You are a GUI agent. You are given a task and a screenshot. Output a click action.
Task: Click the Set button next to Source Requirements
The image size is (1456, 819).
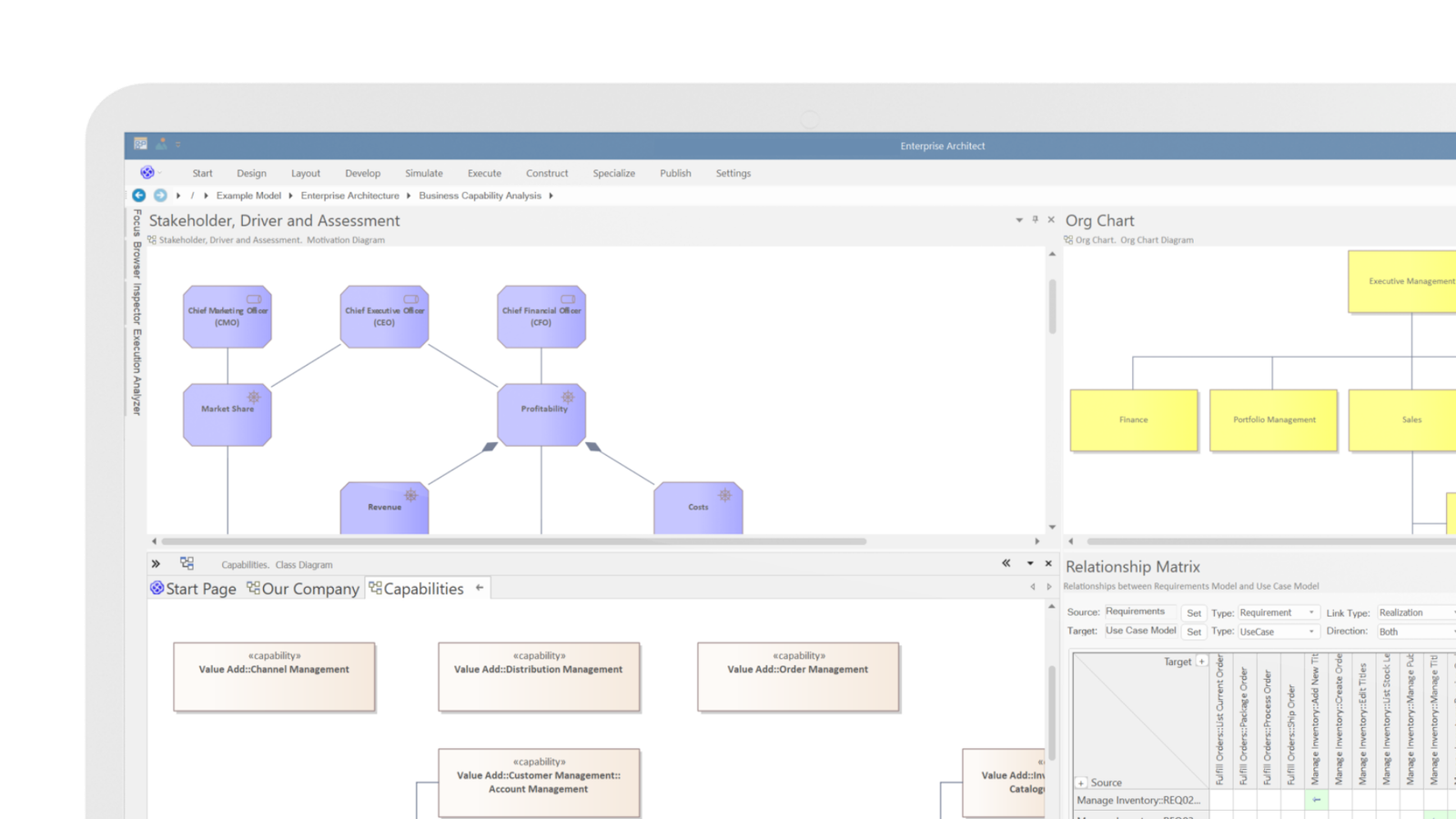coord(1194,612)
